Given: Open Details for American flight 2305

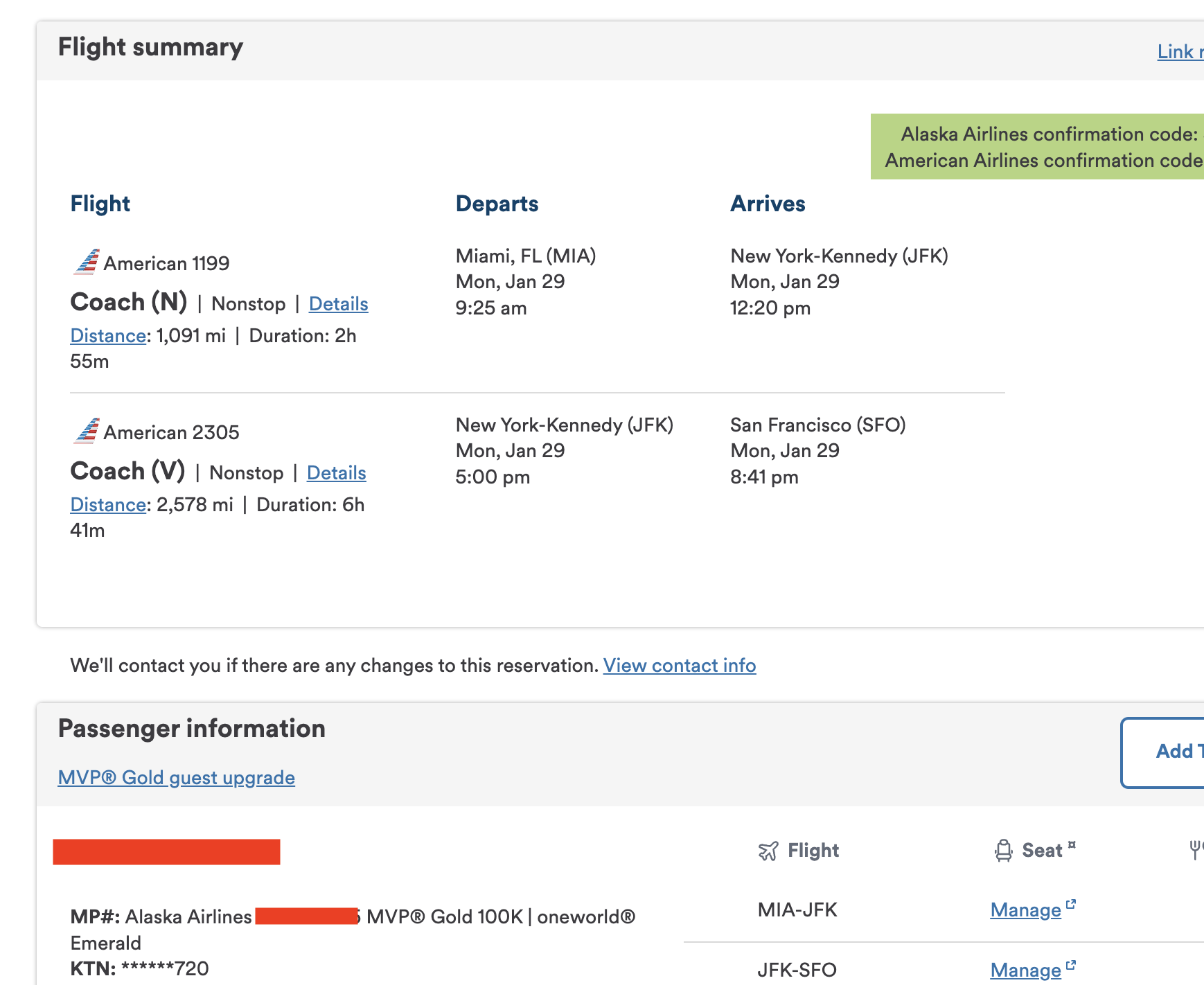Looking at the screenshot, I should (x=336, y=472).
